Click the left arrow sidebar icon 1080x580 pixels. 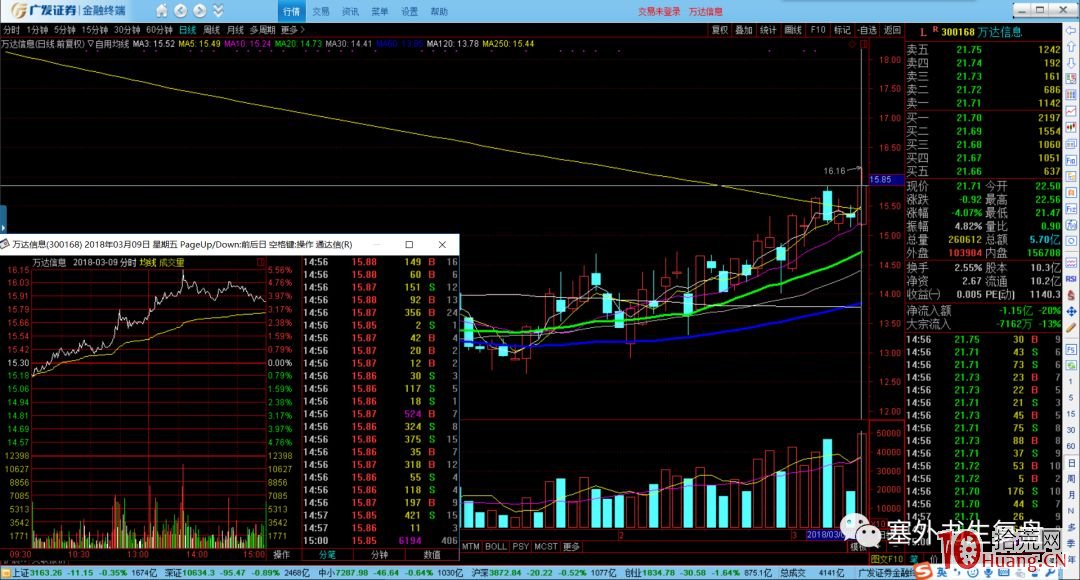(x=1072, y=30)
